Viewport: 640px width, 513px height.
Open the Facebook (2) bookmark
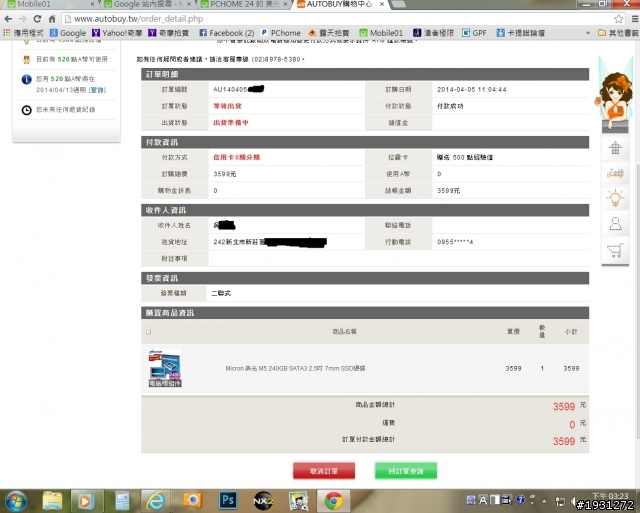pyautogui.click(x=227, y=33)
